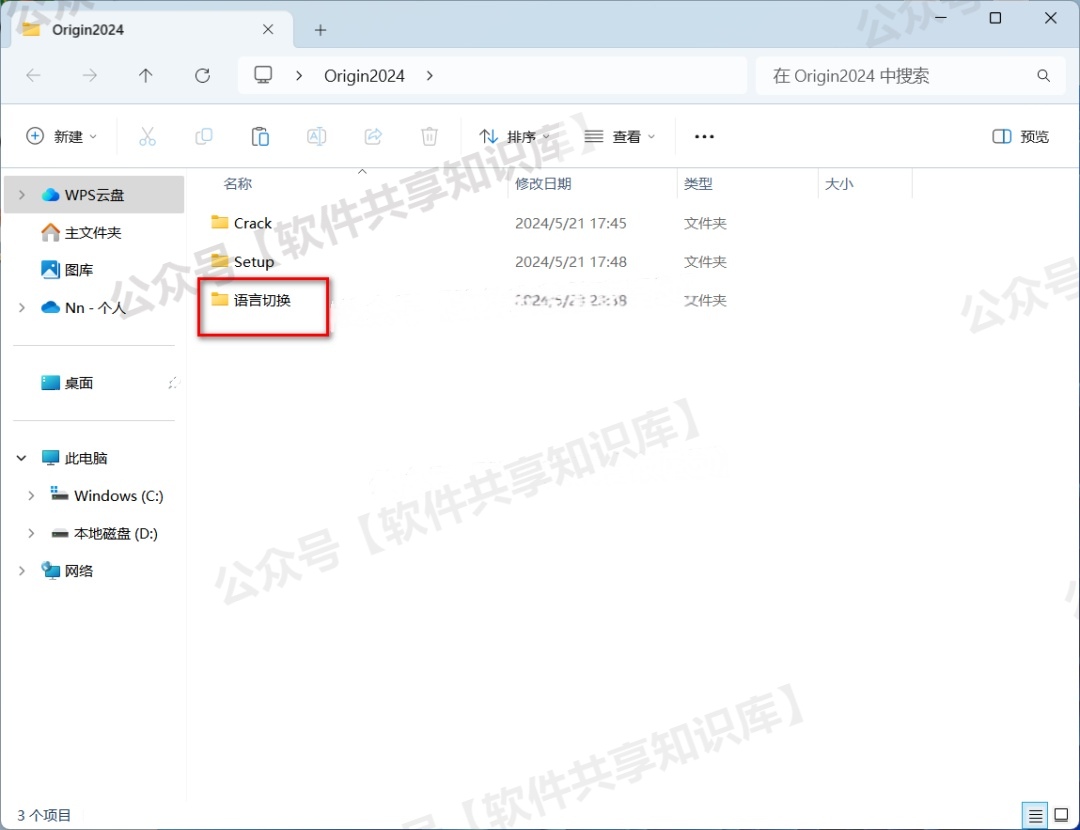This screenshot has width=1080, height=830.
Task: Click the 3 个项目 status bar text
Action: click(44, 816)
